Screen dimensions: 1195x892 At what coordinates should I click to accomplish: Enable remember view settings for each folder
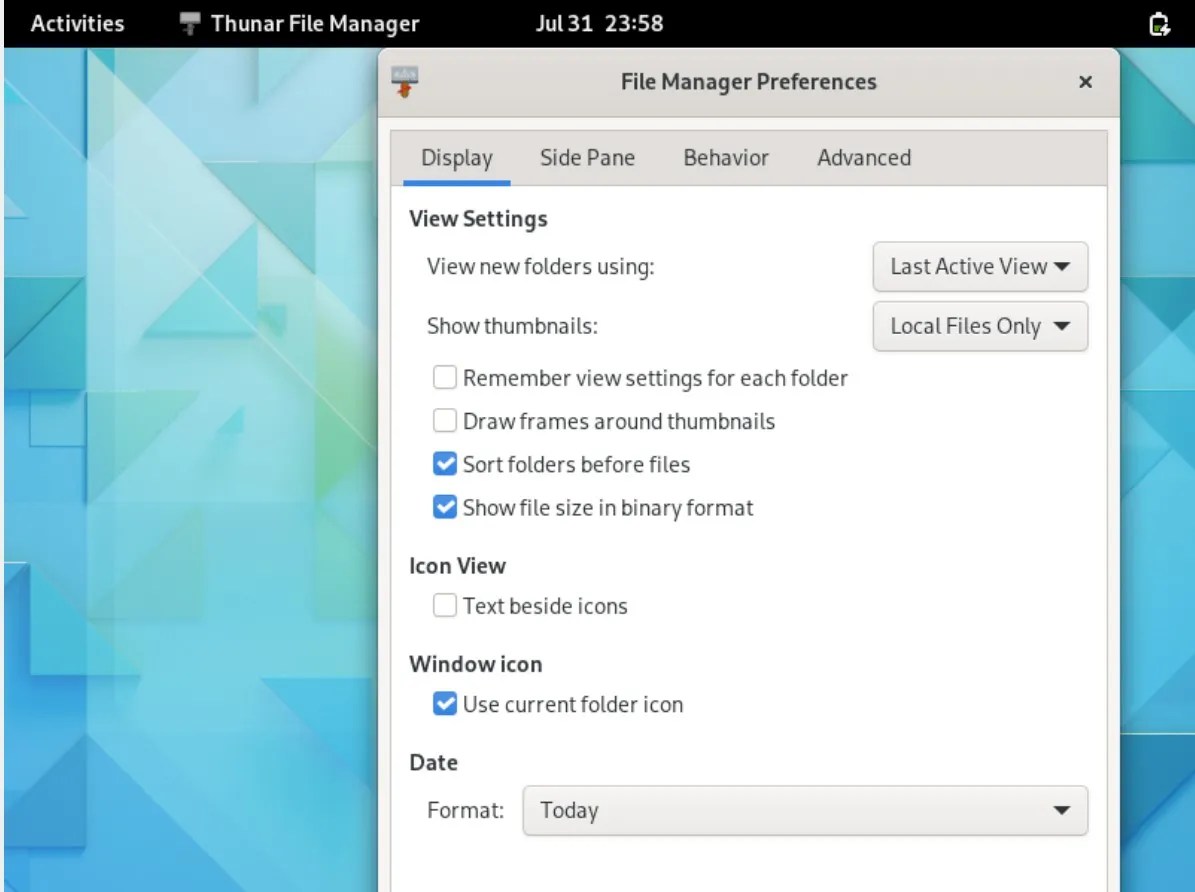444,377
